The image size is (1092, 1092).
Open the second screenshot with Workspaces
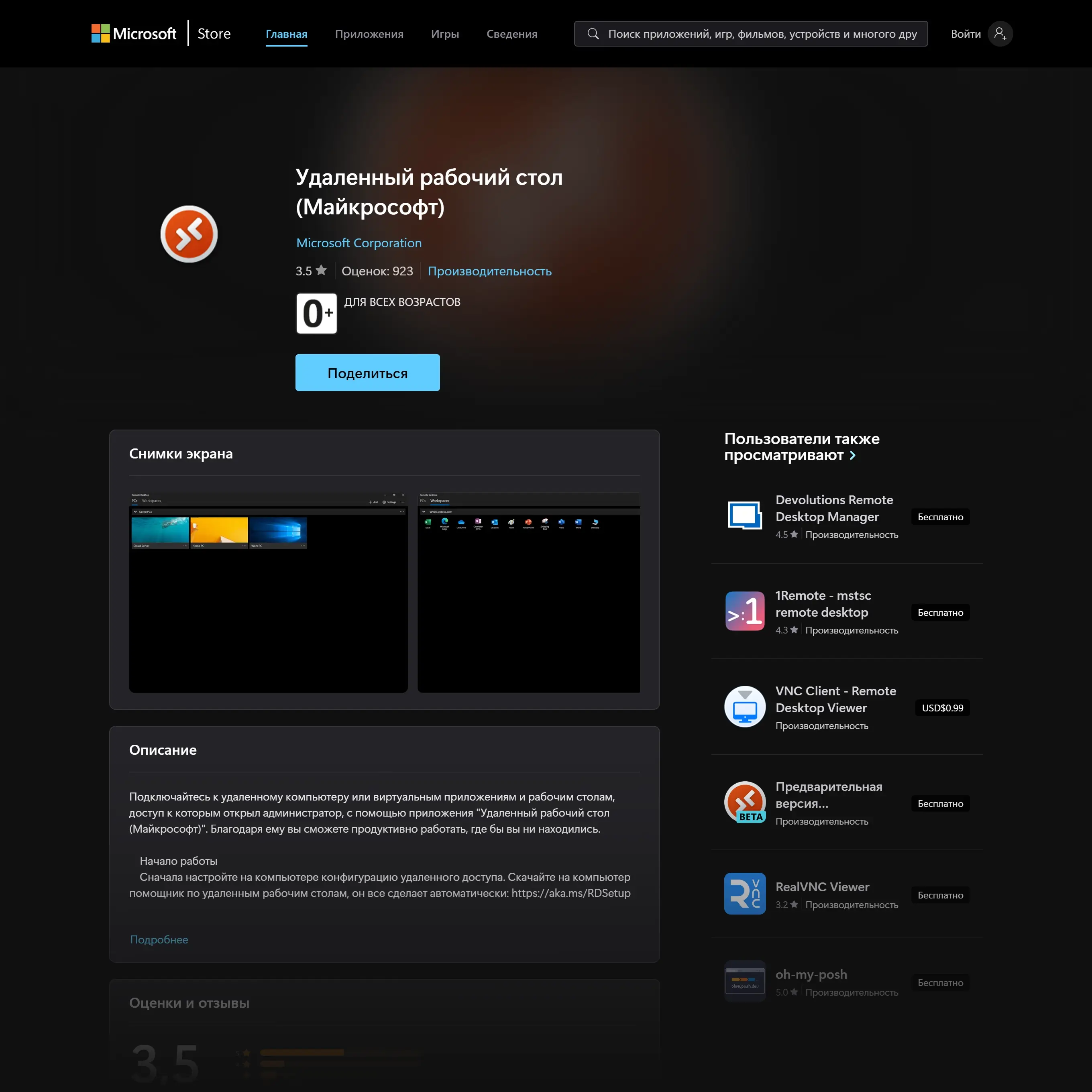528,592
